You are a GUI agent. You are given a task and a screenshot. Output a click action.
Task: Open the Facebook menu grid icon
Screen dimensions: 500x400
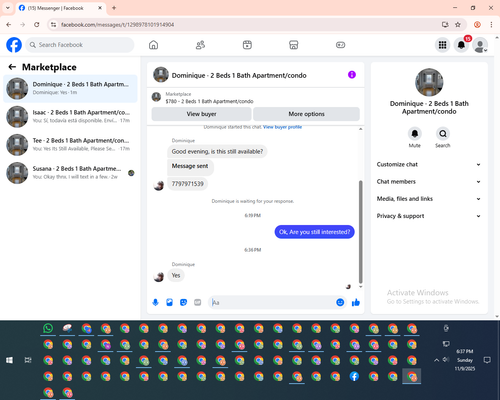pos(442,45)
